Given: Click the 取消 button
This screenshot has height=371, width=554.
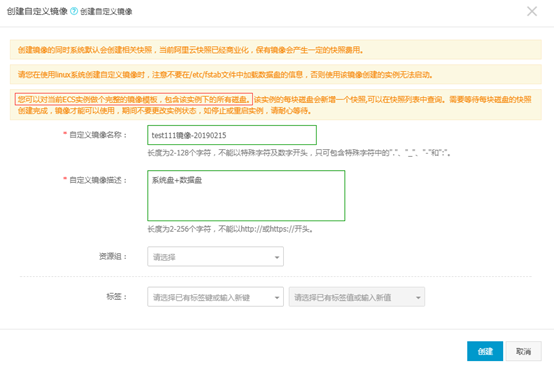Looking at the screenshot, I should [x=523, y=351].
